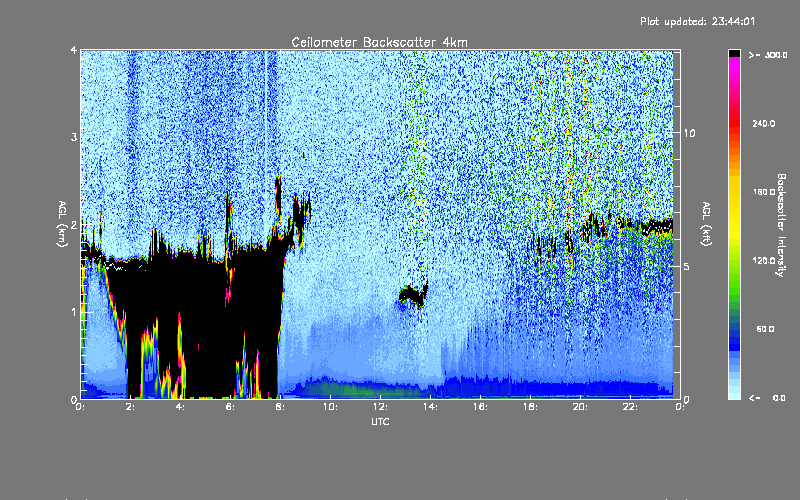The image size is (800, 500).
Task: Click the '22:' UTC tick label
Action: click(630, 407)
